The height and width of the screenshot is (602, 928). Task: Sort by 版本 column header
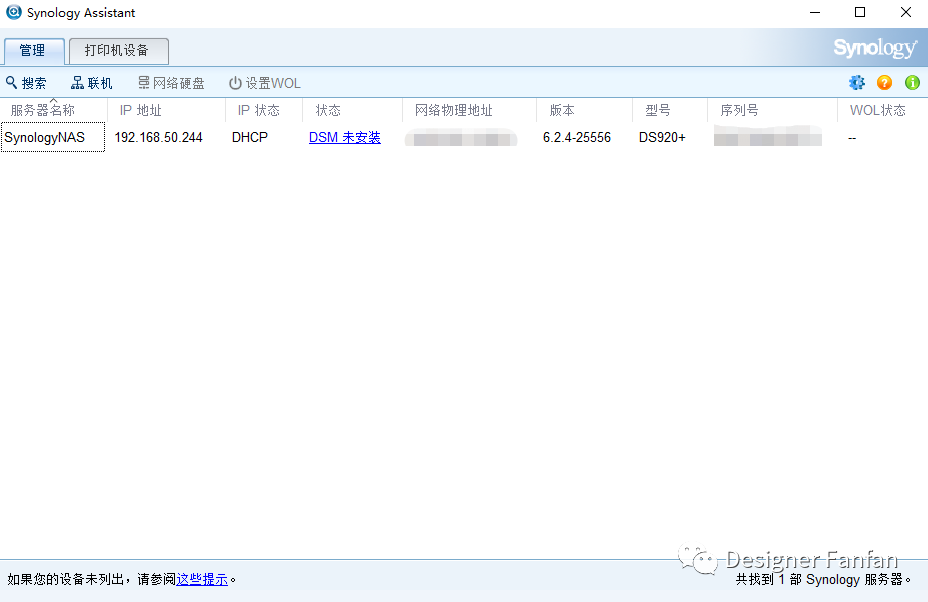point(584,110)
